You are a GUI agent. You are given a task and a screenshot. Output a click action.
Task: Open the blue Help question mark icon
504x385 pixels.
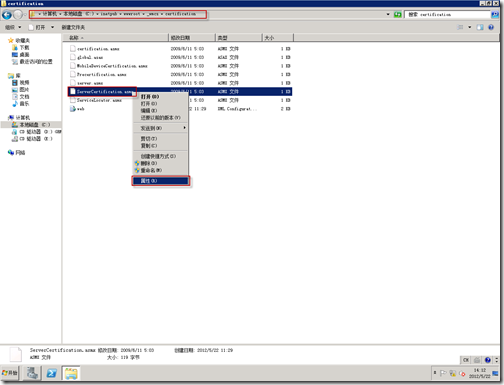pyautogui.click(x=491, y=27)
